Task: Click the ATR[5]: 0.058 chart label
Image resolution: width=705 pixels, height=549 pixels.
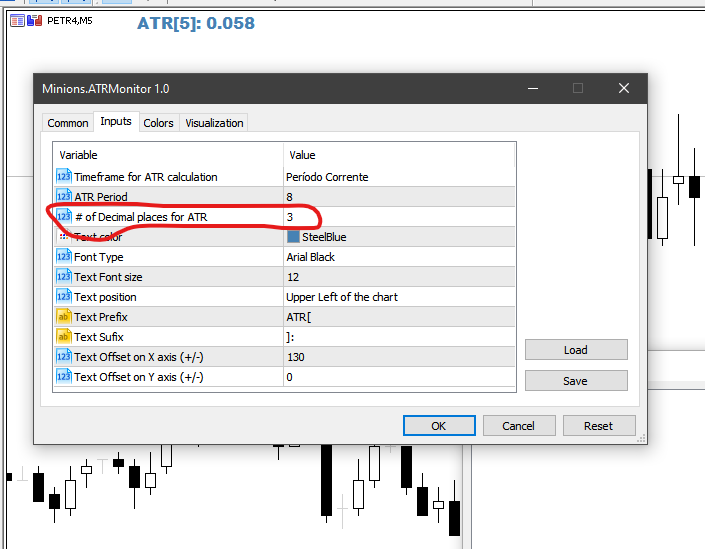Action: (196, 23)
